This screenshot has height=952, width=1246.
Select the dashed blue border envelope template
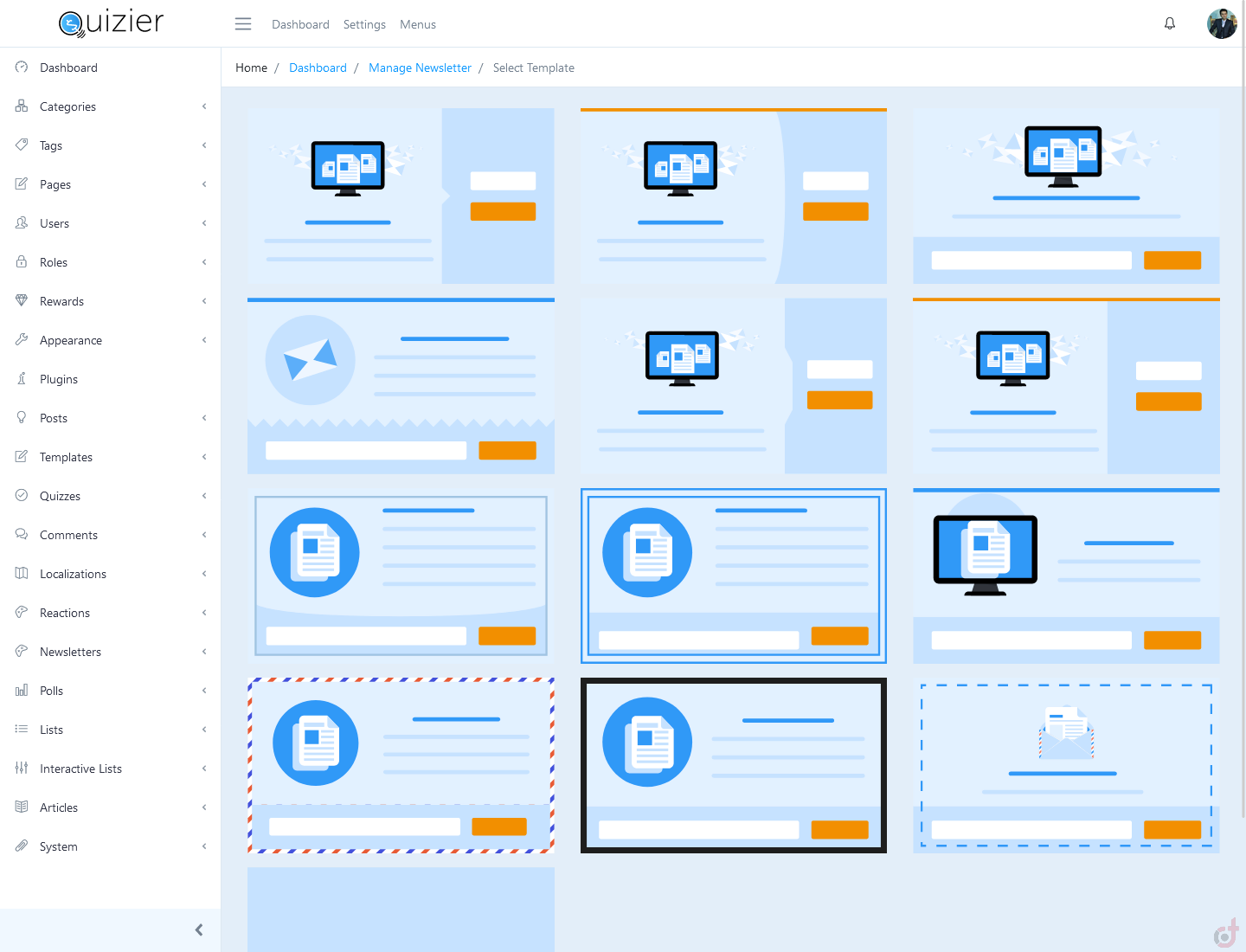pyautogui.click(x=1066, y=765)
